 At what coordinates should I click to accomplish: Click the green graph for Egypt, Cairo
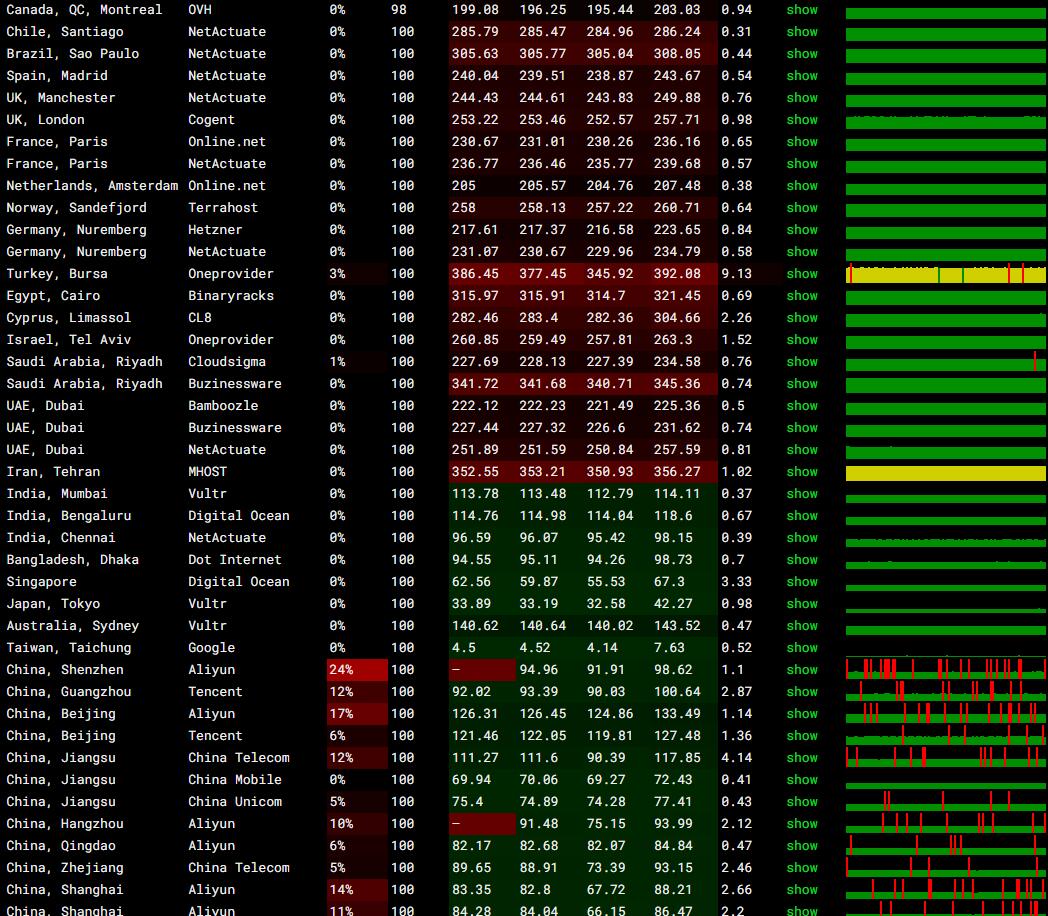(946, 297)
